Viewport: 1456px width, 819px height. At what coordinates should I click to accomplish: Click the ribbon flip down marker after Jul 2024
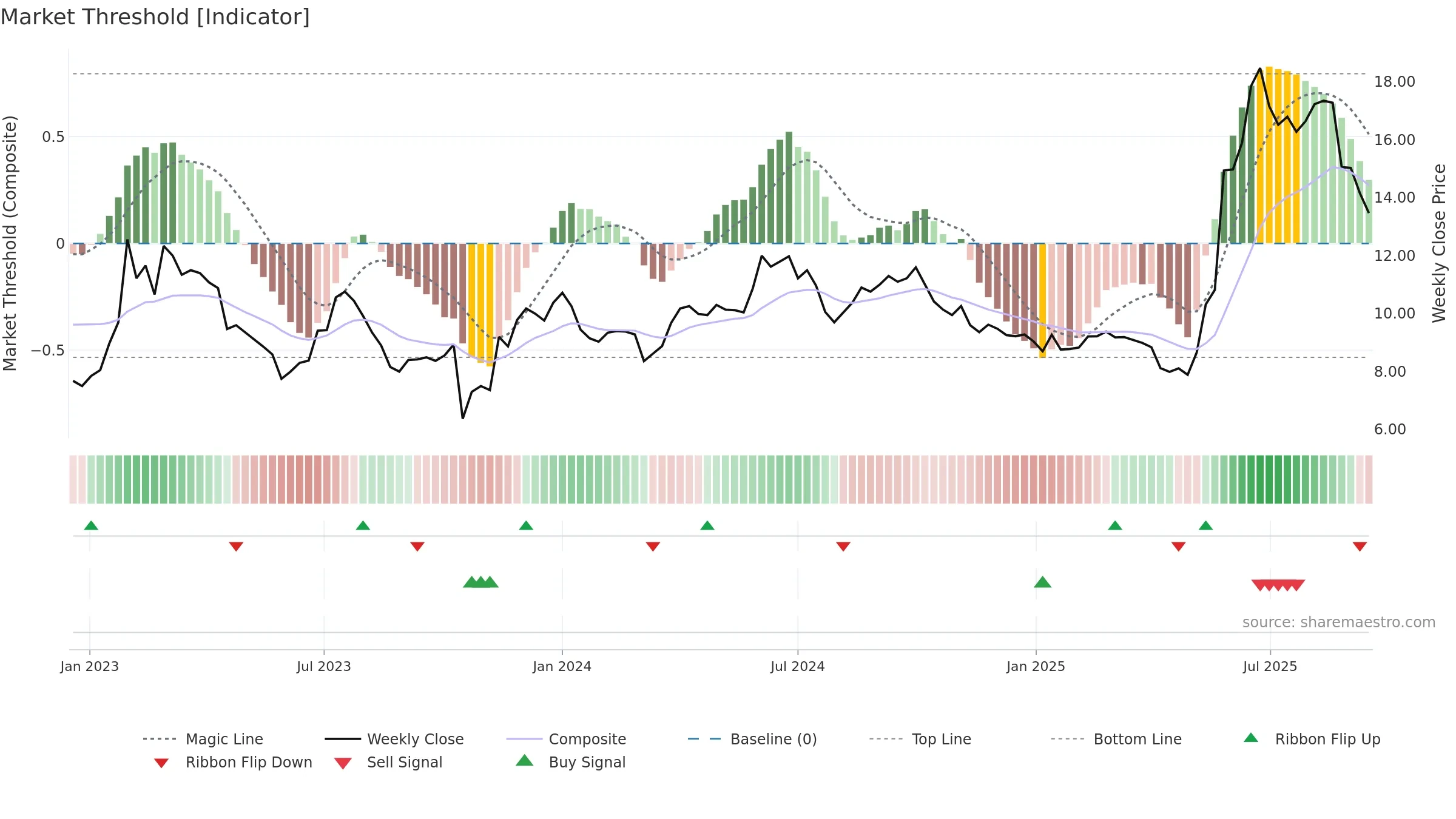843,547
